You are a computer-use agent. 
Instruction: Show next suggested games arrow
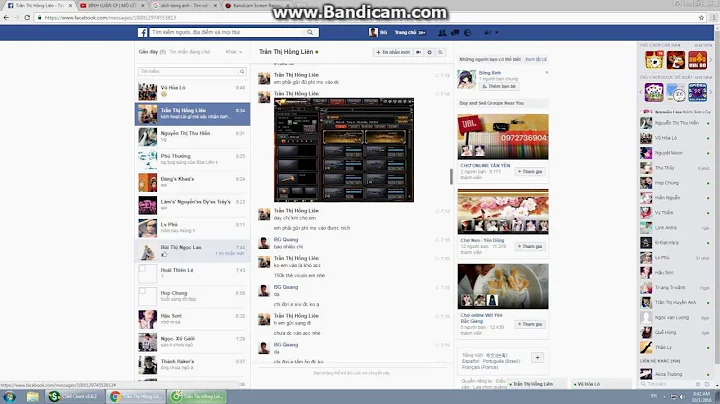tap(711, 92)
